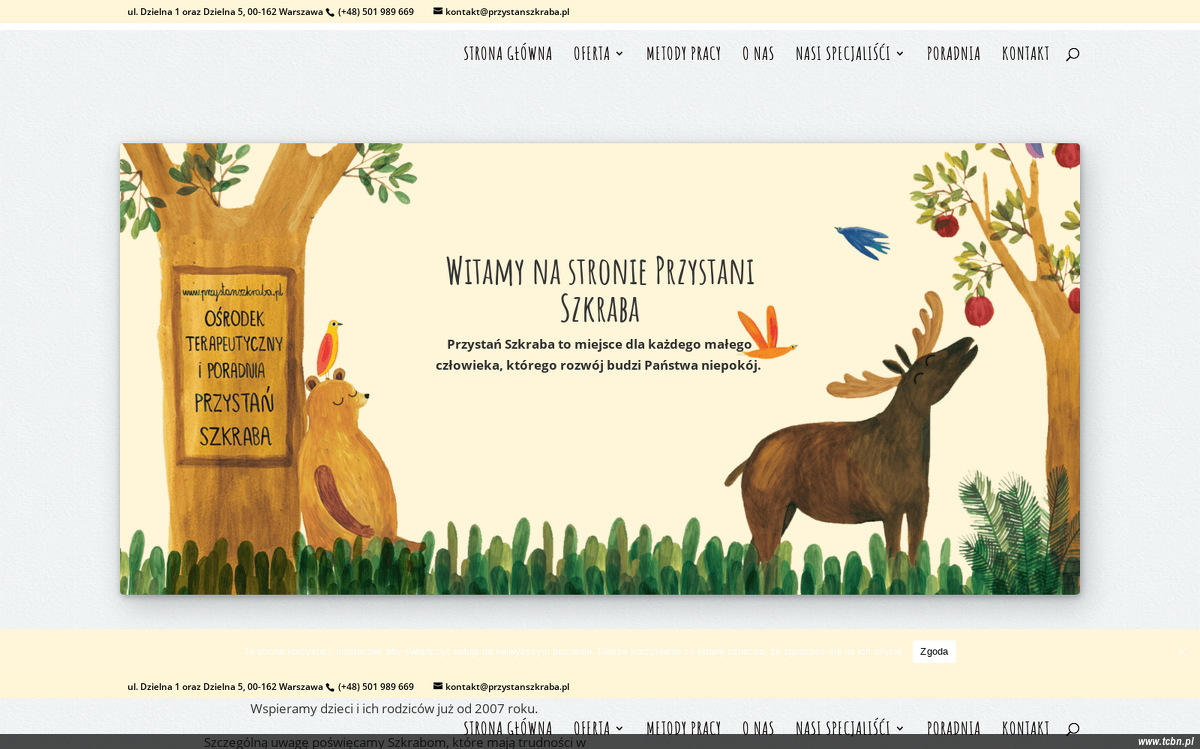1200x749 pixels.
Task: Click the kontakt@przystanszkraba.pl email in the top bar
Action: (x=507, y=12)
